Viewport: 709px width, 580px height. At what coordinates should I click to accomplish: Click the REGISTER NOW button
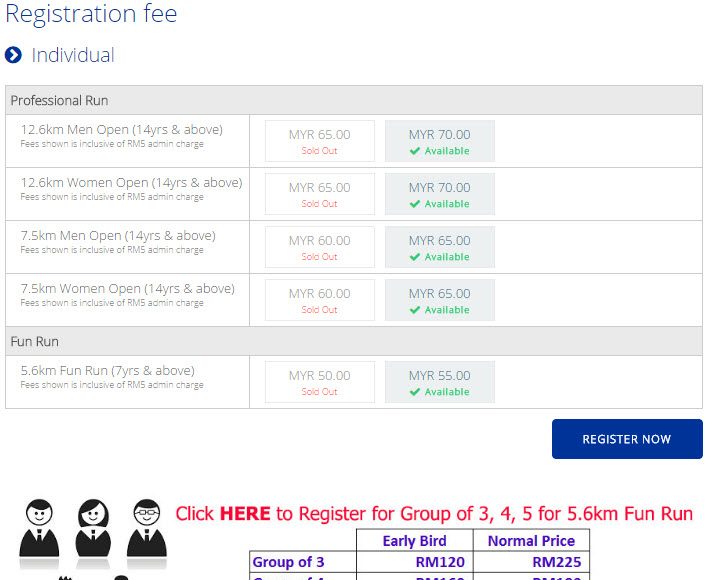(627, 439)
